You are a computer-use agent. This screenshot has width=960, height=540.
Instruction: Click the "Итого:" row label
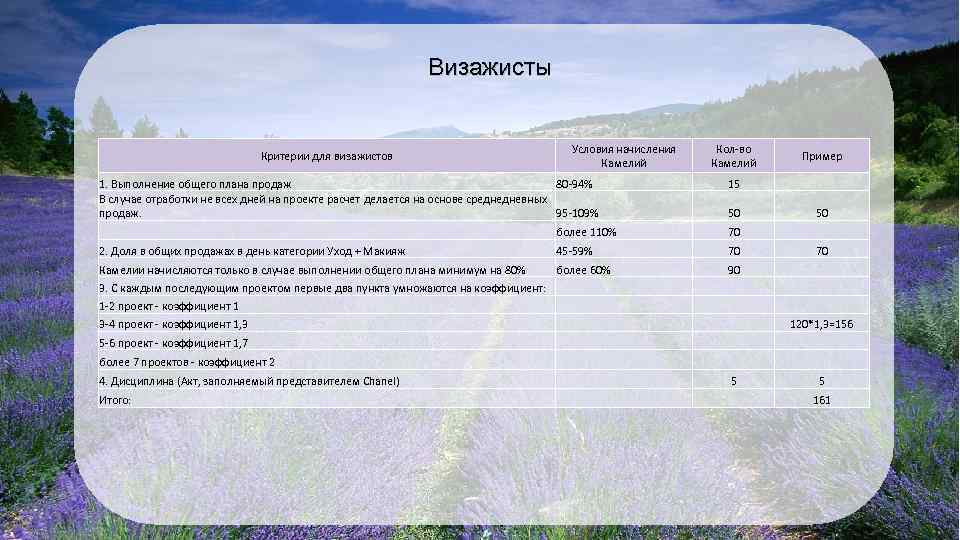pyautogui.click(x=115, y=400)
